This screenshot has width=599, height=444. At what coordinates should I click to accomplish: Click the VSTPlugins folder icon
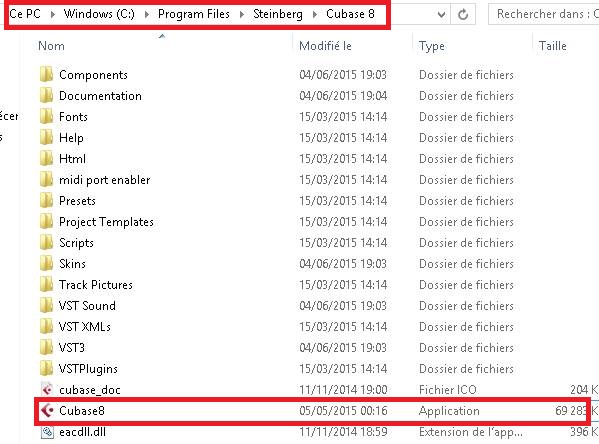46,369
